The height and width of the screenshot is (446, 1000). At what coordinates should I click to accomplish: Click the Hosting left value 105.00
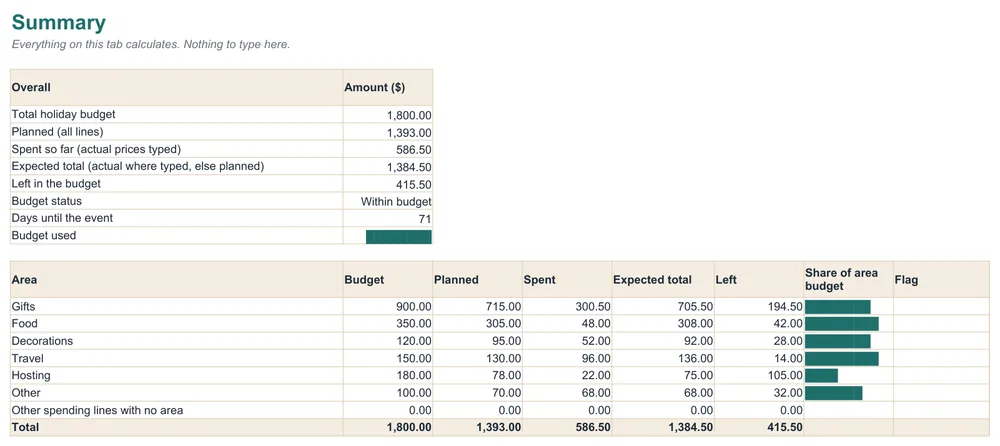click(785, 376)
